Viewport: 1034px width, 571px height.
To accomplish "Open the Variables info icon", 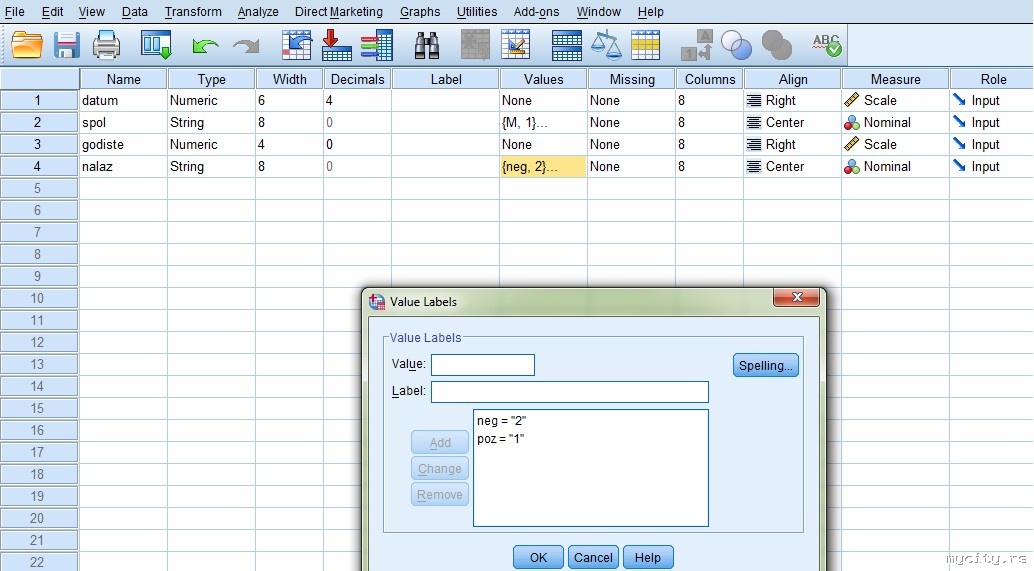I will pyautogui.click(x=377, y=45).
